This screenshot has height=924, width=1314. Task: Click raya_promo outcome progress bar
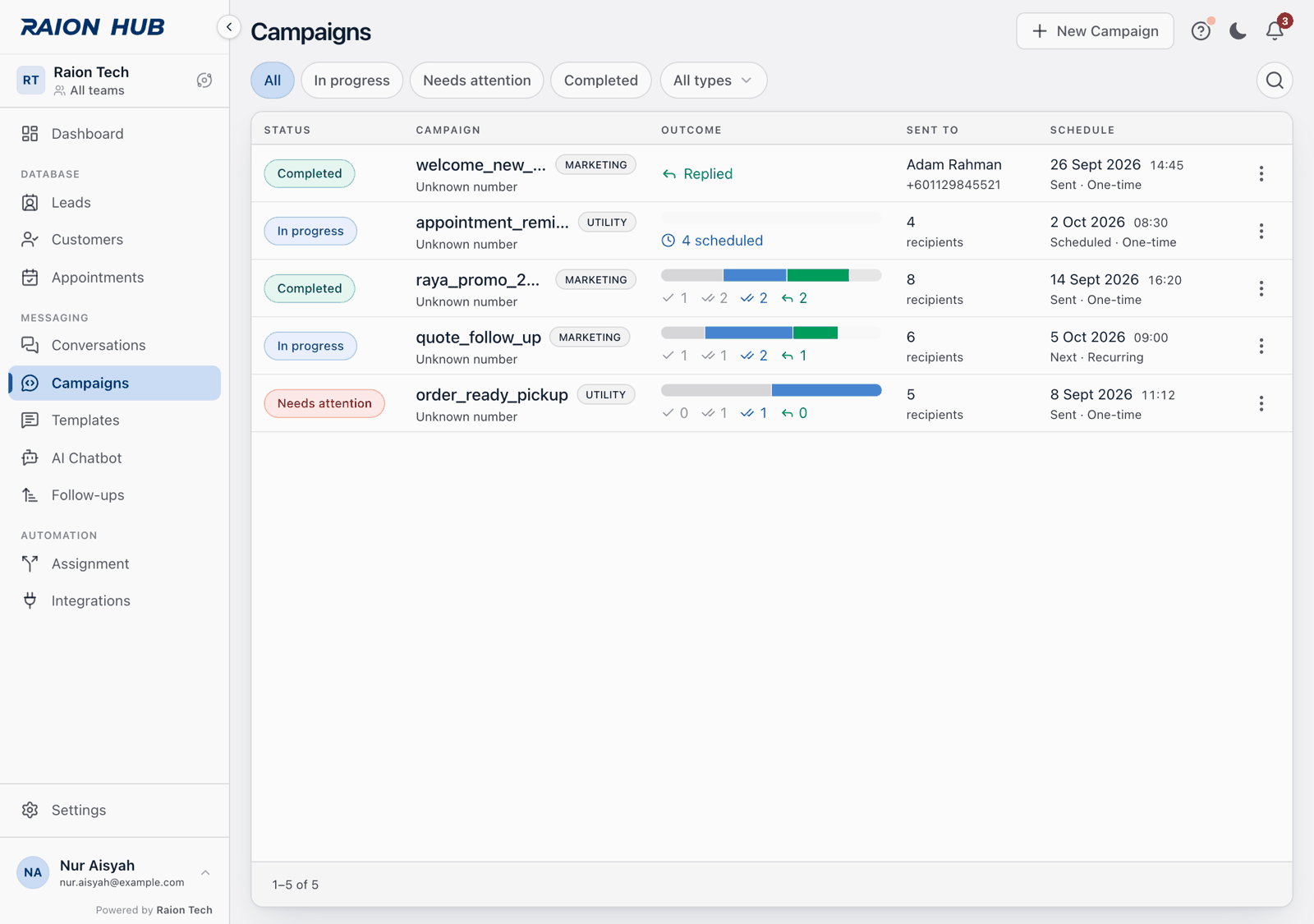(771, 275)
